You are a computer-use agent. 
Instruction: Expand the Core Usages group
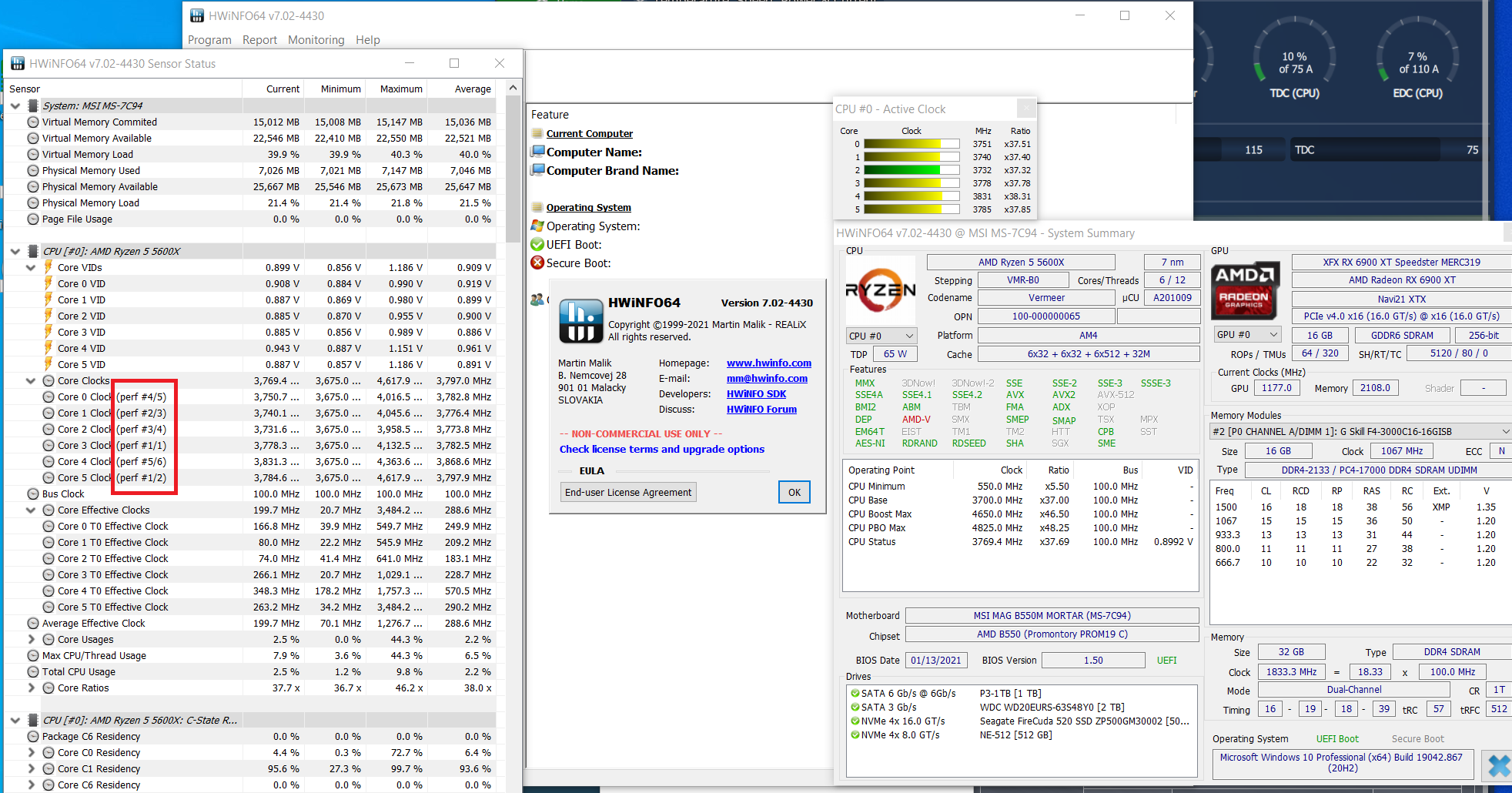click(x=31, y=639)
